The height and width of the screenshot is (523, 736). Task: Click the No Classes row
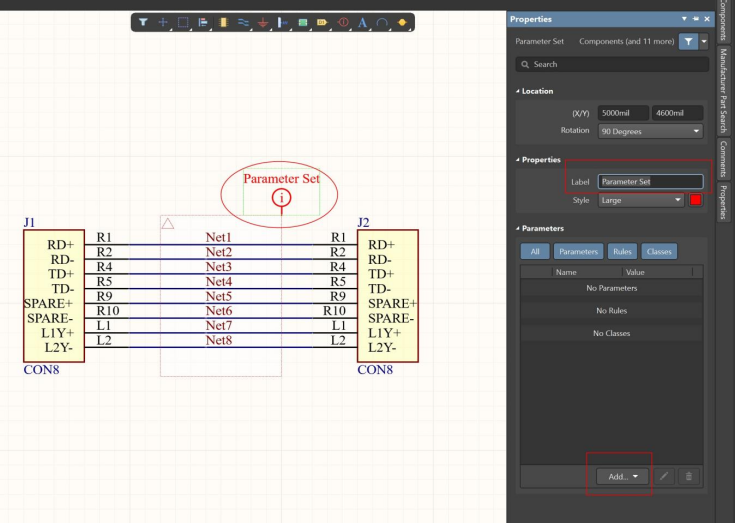point(612,333)
